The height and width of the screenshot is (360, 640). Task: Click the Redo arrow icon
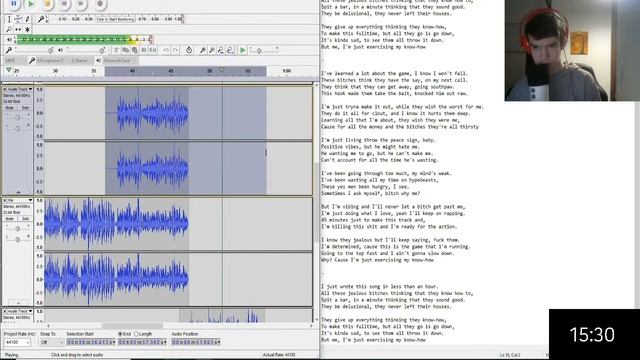click(176, 50)
